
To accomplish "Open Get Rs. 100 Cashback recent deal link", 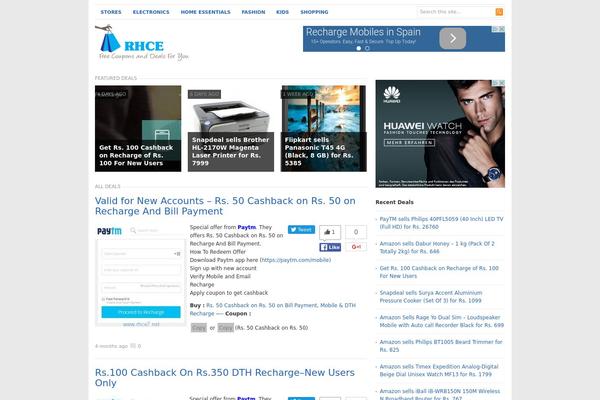I will pos(439,272).
